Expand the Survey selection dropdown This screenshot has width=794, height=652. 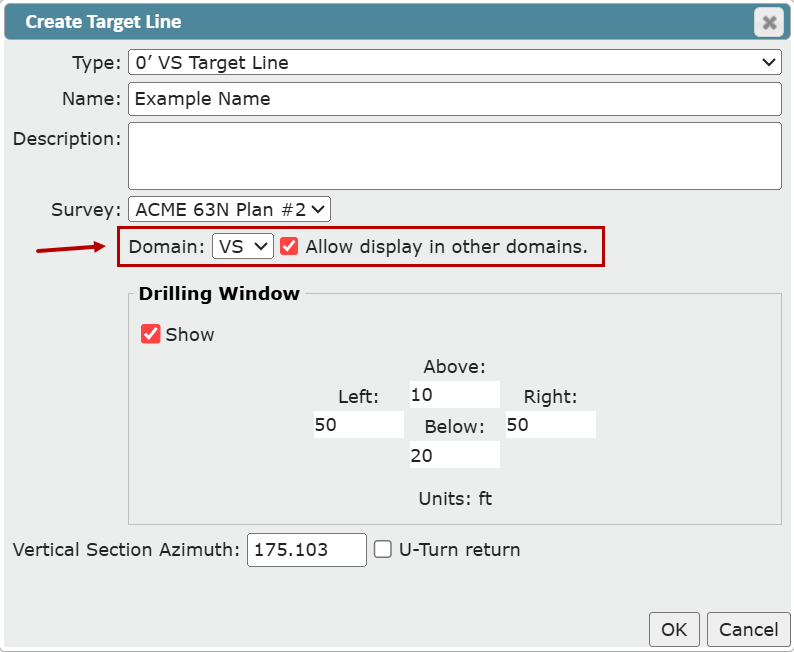tap(229, 209)
